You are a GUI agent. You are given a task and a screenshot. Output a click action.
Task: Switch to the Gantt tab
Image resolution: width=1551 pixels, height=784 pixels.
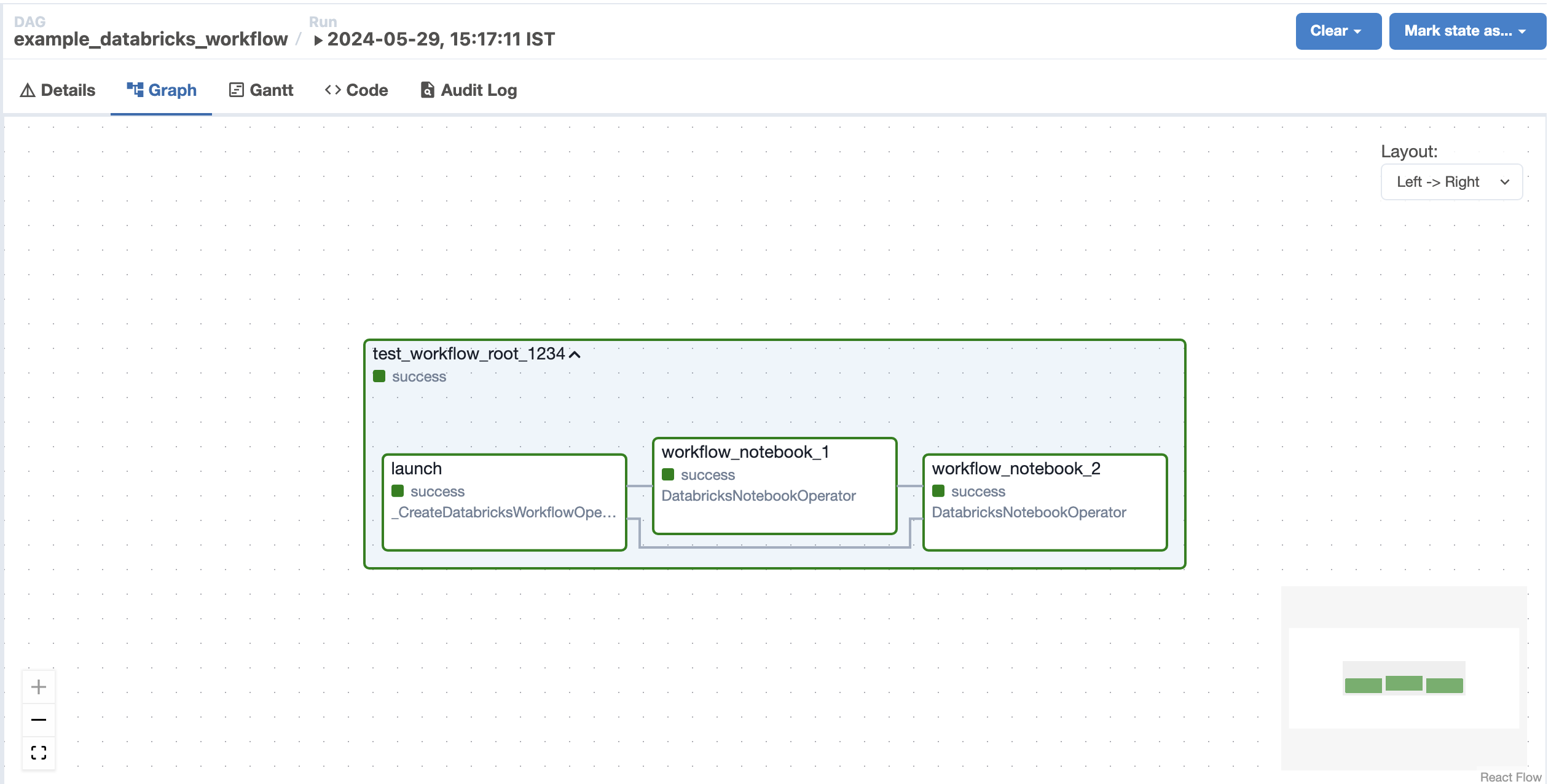(261, 90)
